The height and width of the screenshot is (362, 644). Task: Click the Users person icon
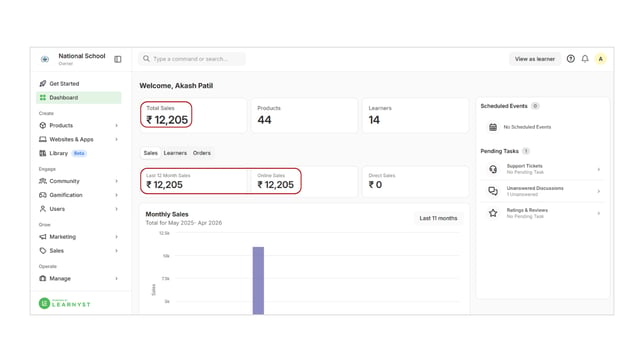43,209
